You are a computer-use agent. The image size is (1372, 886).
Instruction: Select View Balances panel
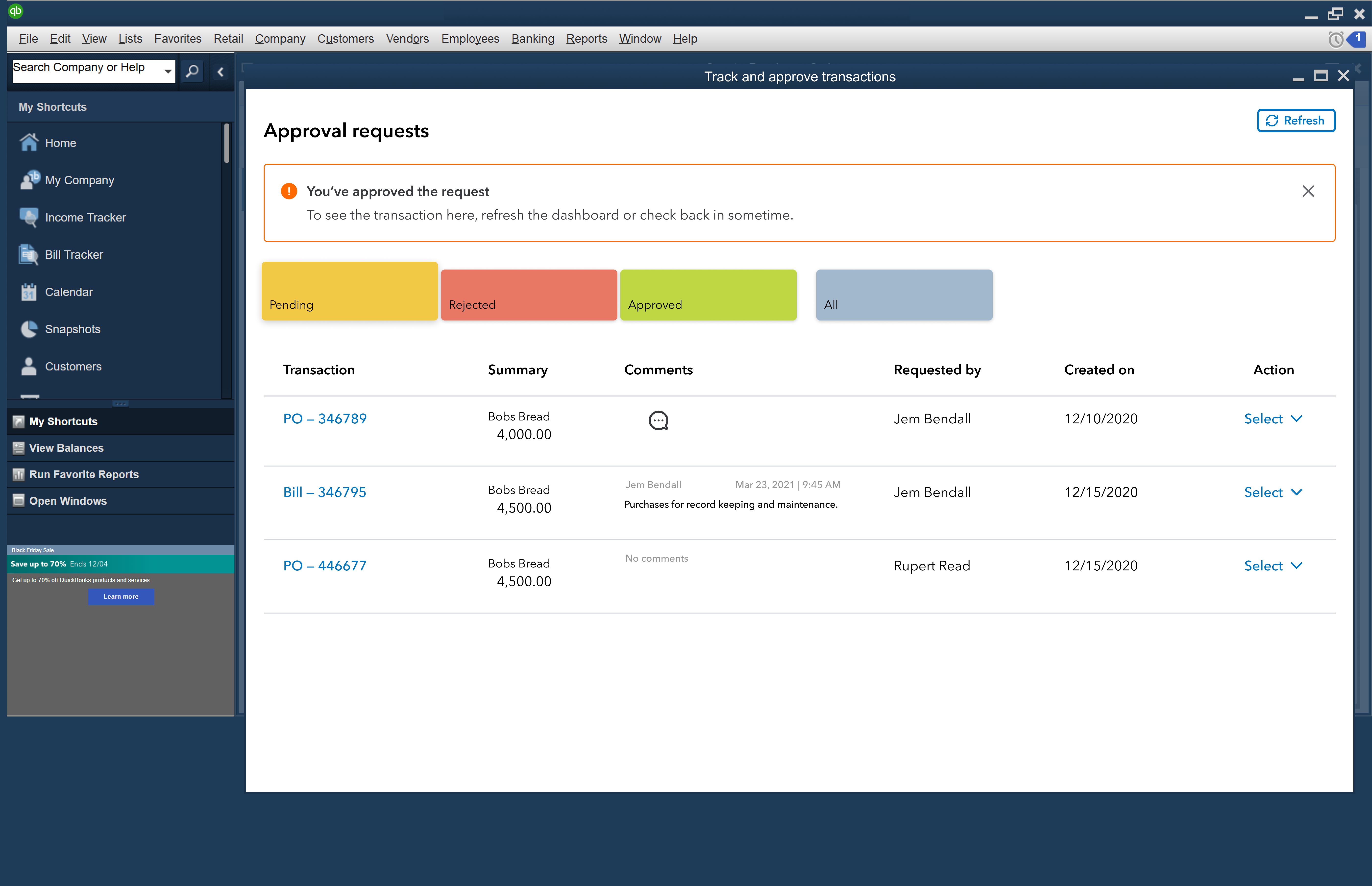tap(120, 448)
